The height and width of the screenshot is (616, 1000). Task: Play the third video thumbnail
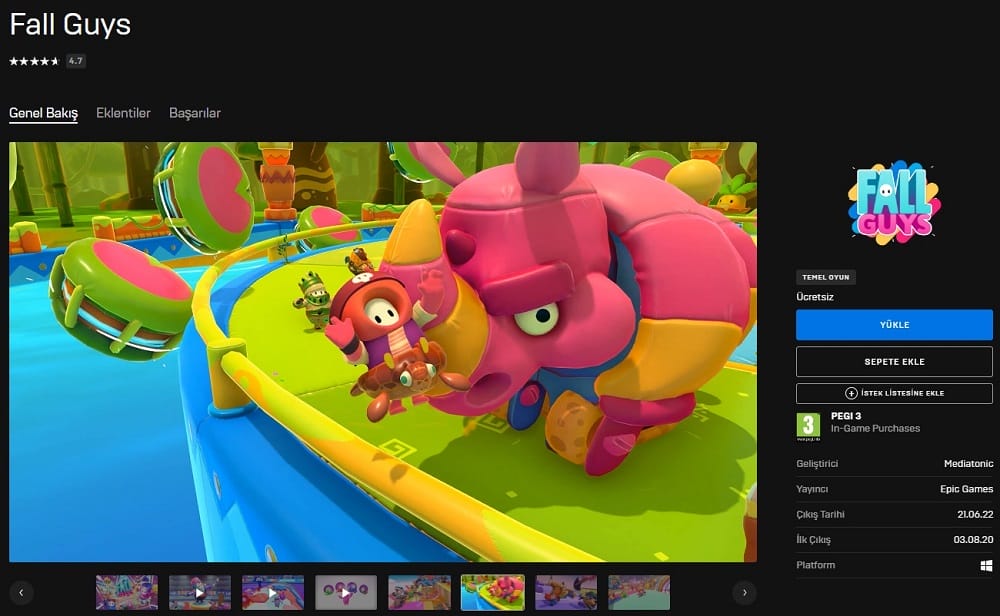pos(273,592)
